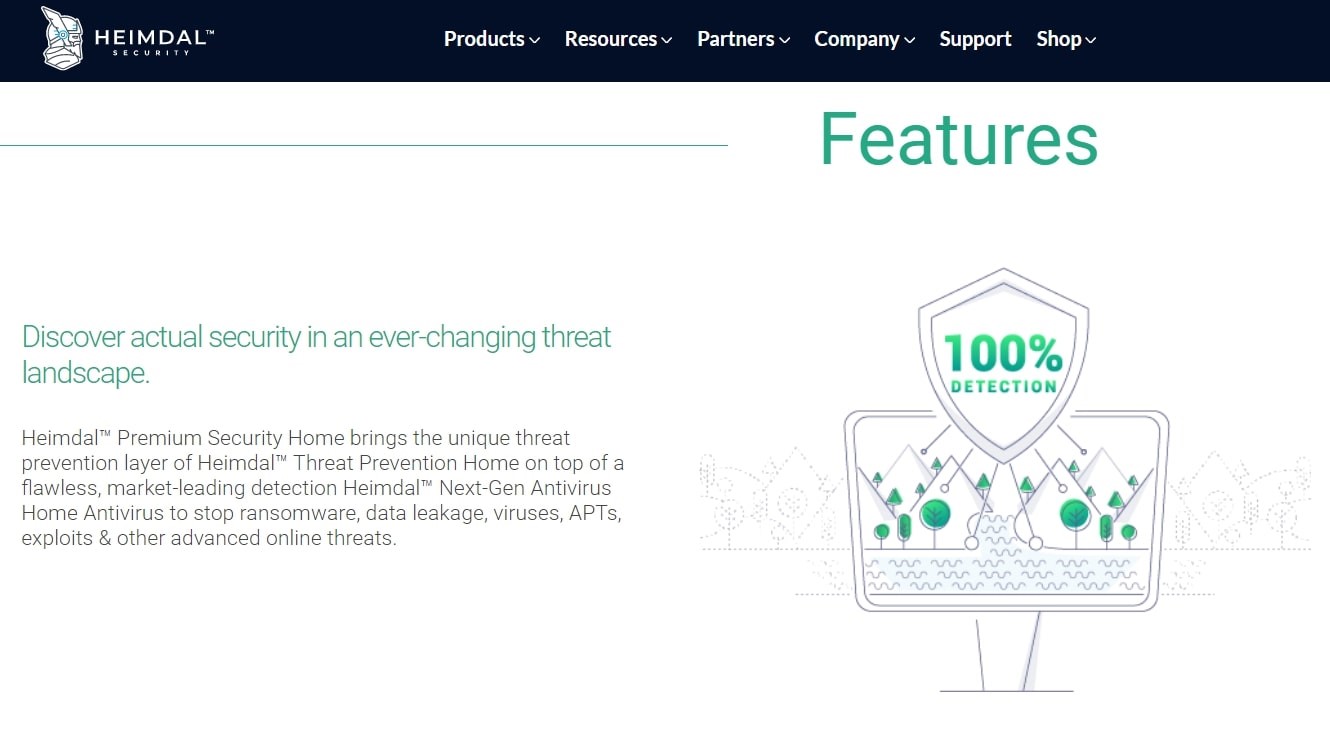1330x748 pixels.
Task: Click the Heimdal Premium Security Home paragraph
Action: (x=323, y=488)
